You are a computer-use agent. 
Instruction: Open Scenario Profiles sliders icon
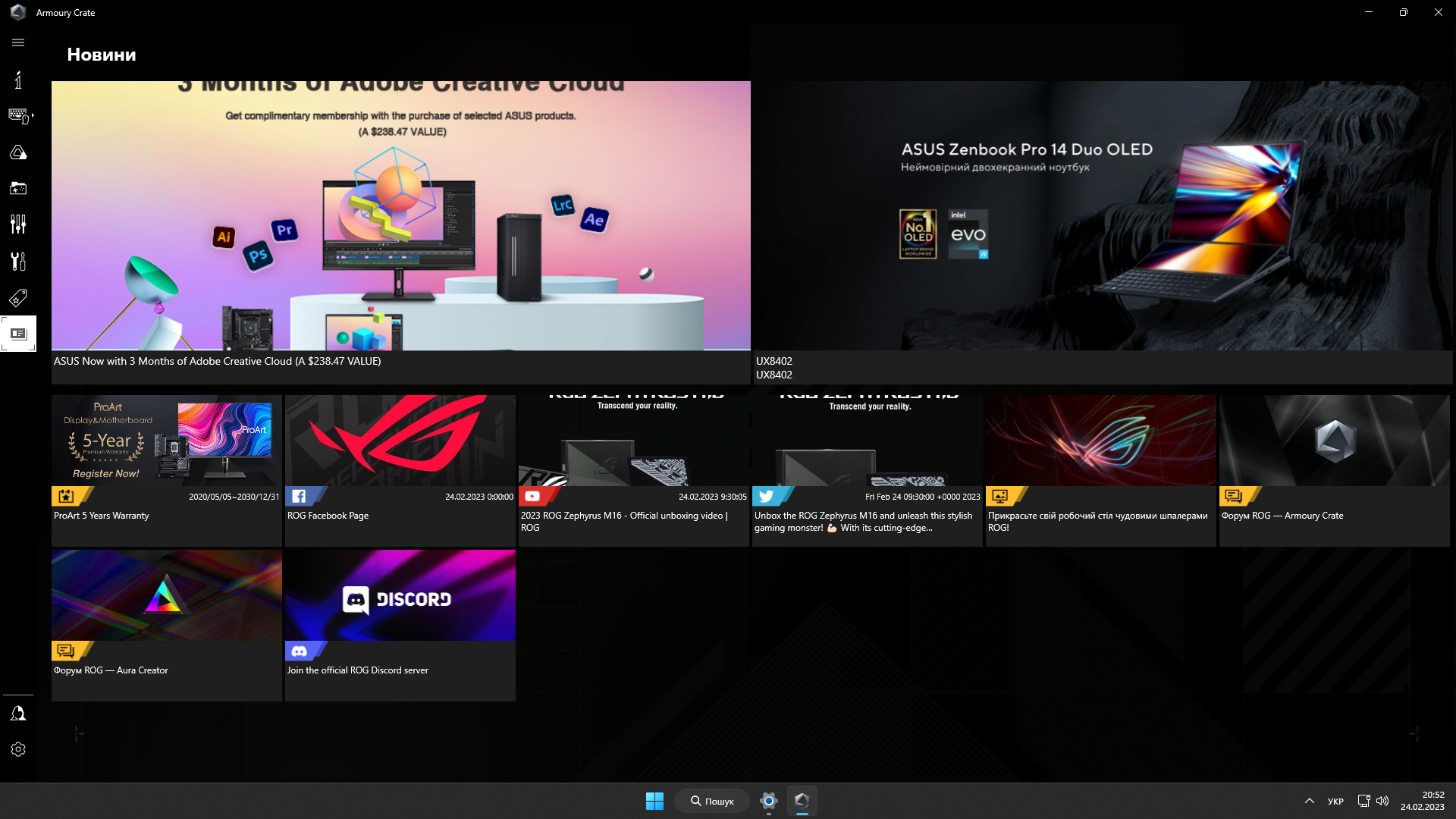click(18, 224)
